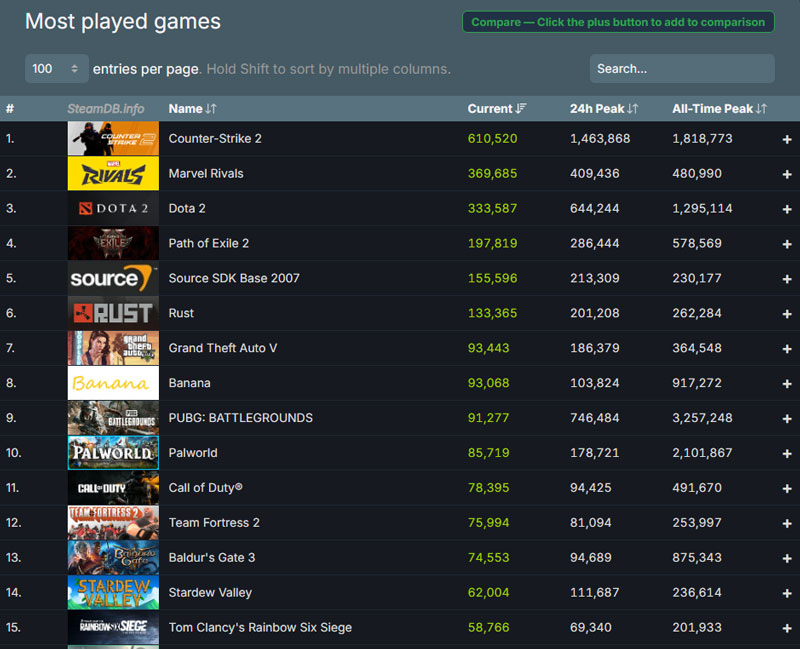Add Stardew Valley to comparison
The width and height of the screenshot is (800, 649).
coord(787,593)
